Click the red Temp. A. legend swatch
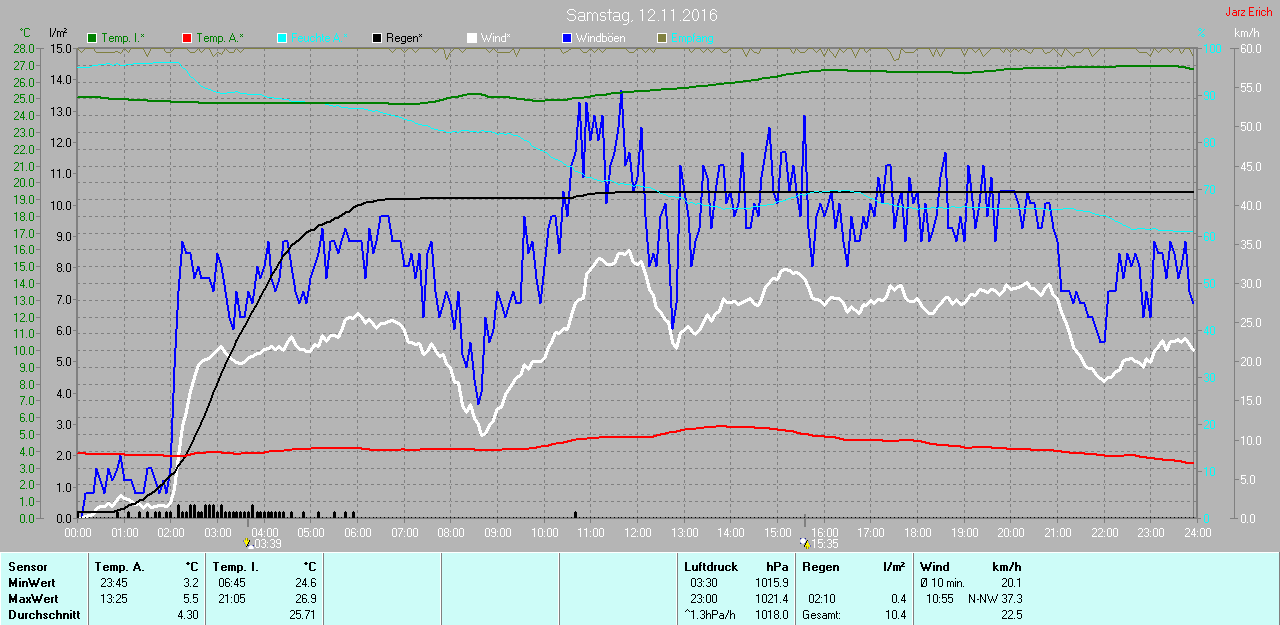Viewport: 1280px width, 625px height. [x=187, y=38]
